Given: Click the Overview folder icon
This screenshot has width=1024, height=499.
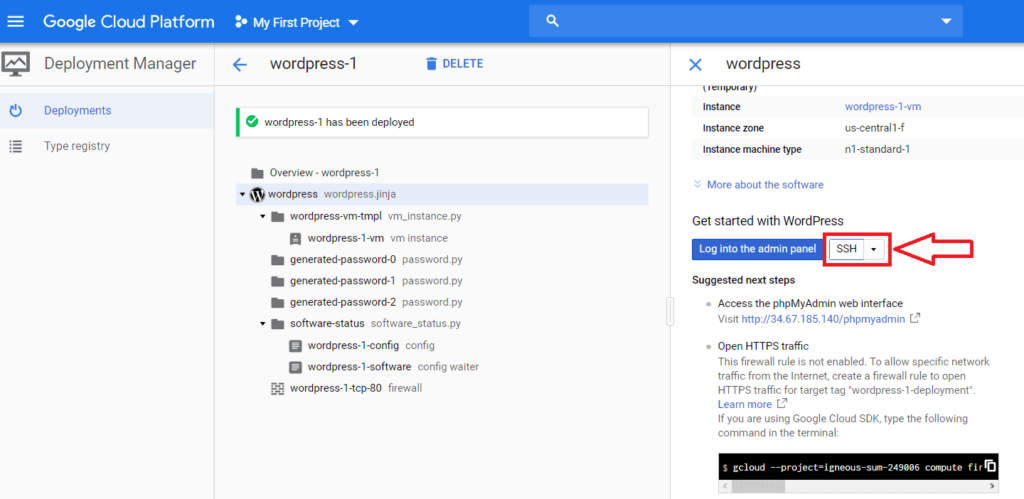Looking at the screenshot, I should (x=257, y=173).
